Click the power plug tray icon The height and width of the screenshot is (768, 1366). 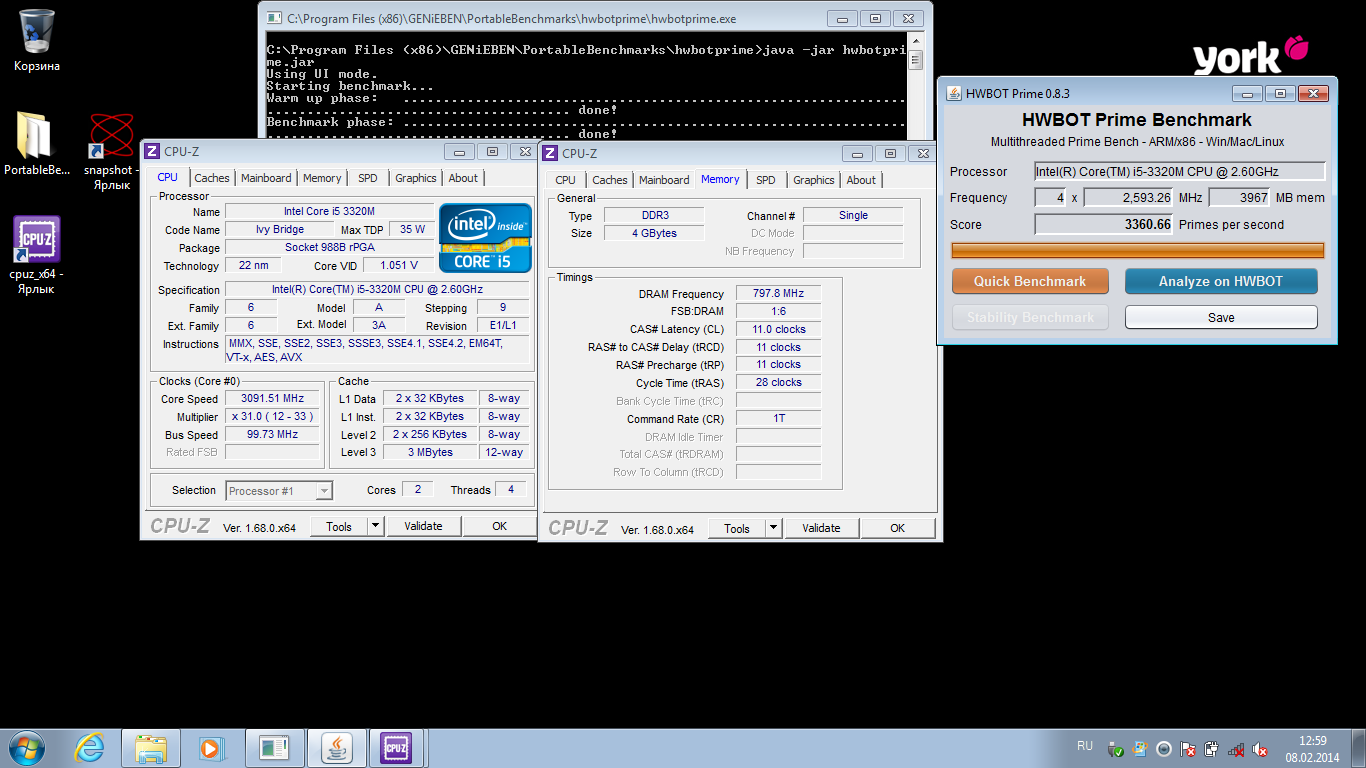1212,749
